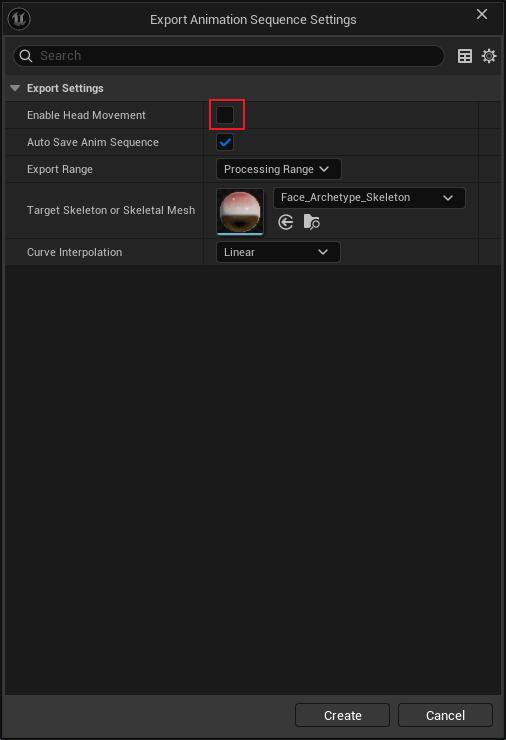Close the Export Animation Sequence Settings dialog
The height and width of the screenshot is (740, 506).
point(481,14)
